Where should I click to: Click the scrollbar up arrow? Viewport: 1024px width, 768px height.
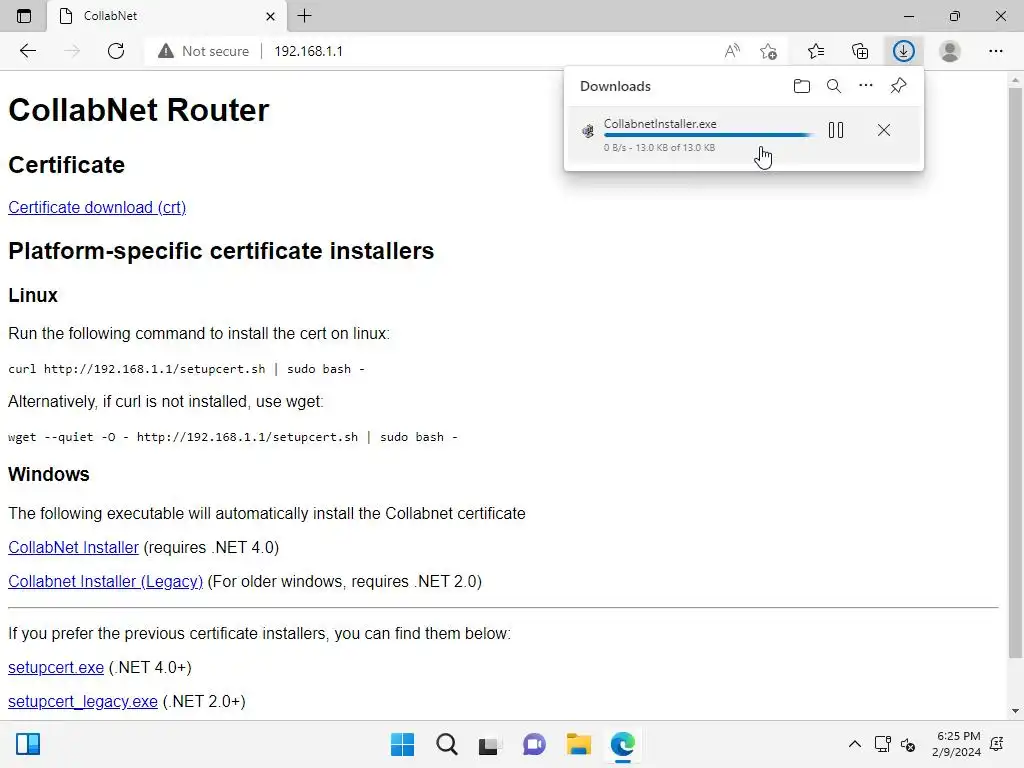click(x=1015, y=80)
